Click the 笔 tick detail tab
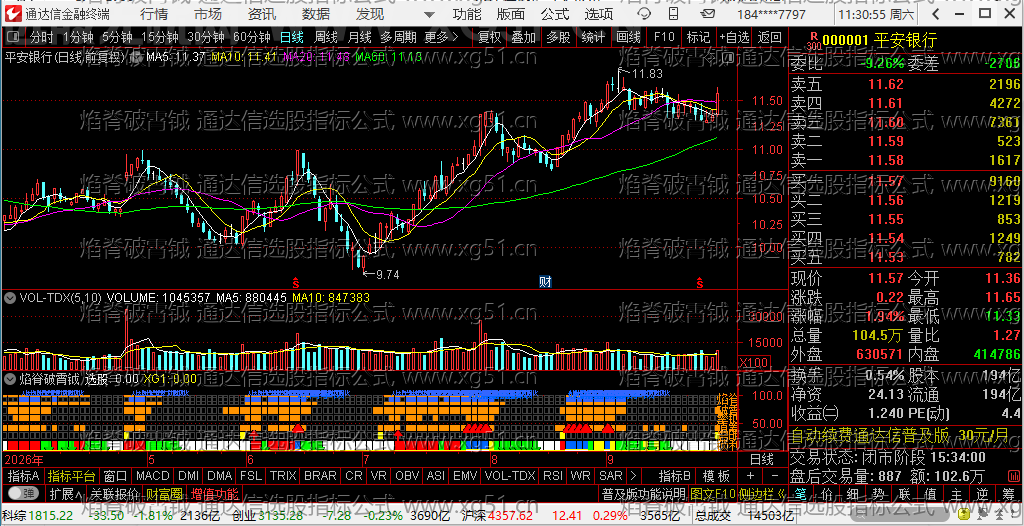This screenshot has height=526, width=1024. 802,493
